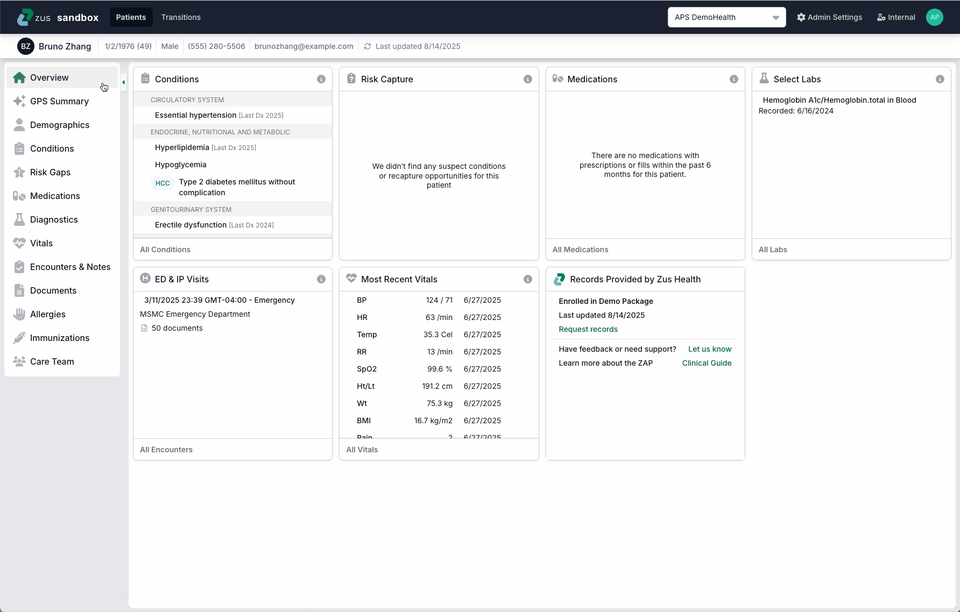The image size is (960, 612).
Task: Click the Zus logo in Records card
Action: (x=559, y=279)
